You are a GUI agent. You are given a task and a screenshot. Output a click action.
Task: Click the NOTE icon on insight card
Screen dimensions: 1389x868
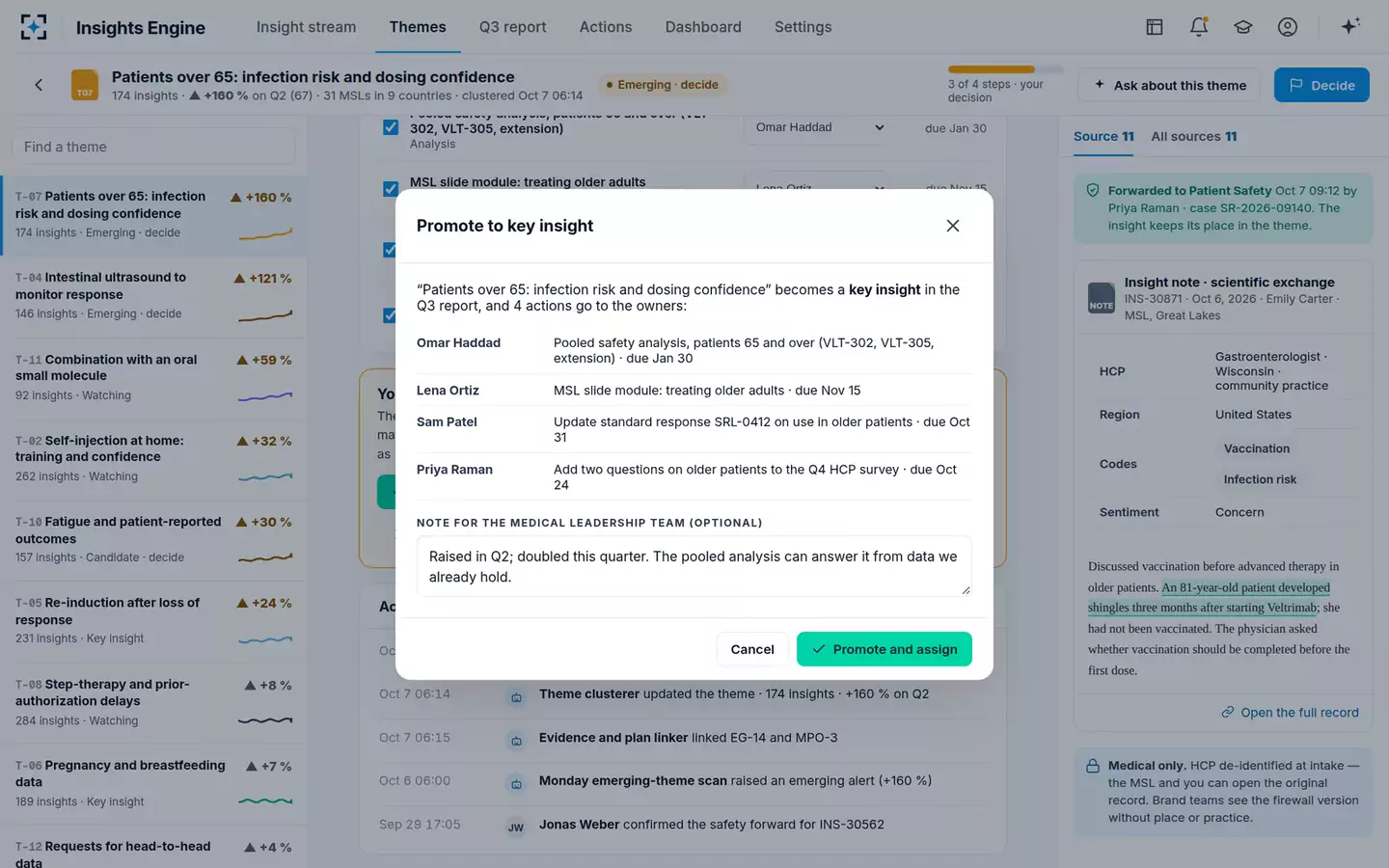click(1102, 297)
